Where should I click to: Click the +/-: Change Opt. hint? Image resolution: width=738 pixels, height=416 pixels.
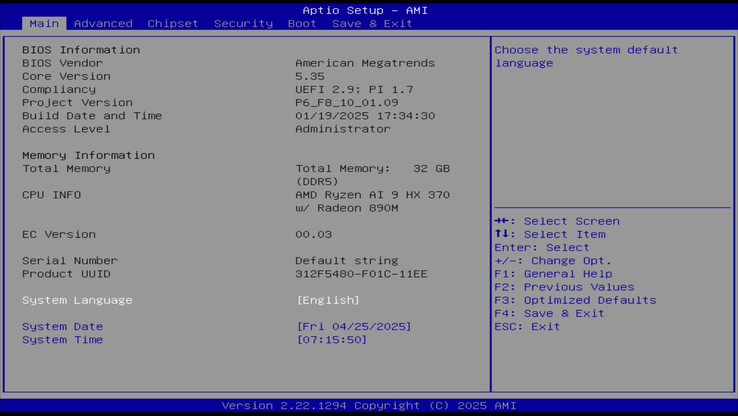553,261
